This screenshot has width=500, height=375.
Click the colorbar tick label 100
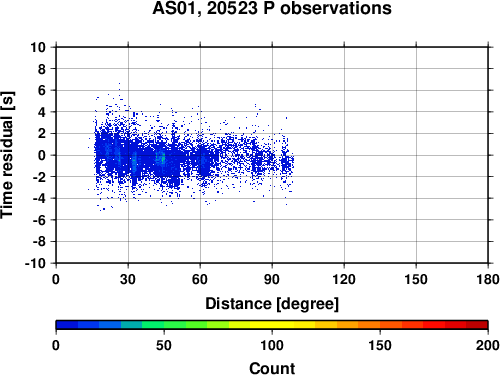coord(272,345)
